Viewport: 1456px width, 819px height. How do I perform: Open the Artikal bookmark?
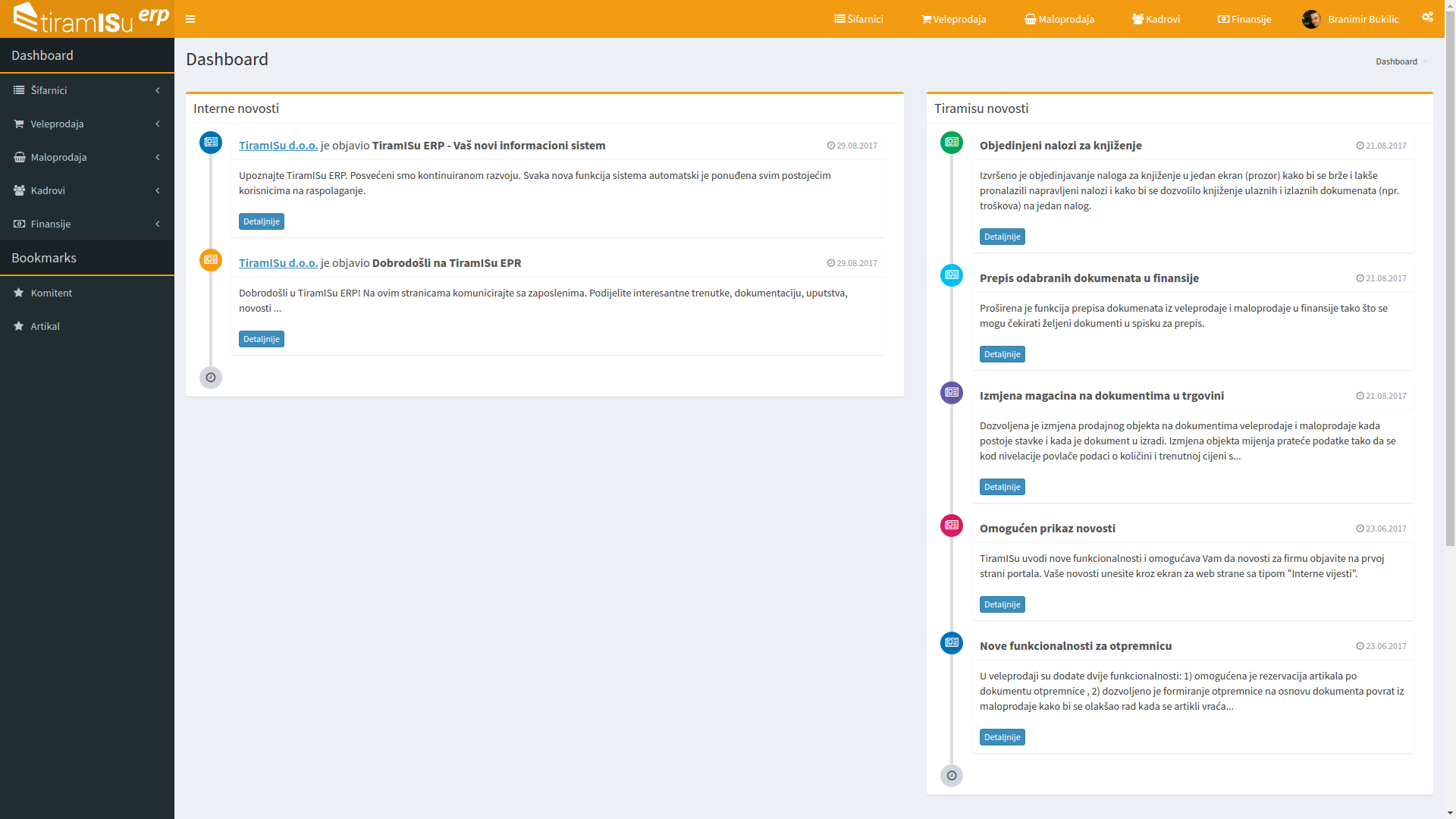87,326
